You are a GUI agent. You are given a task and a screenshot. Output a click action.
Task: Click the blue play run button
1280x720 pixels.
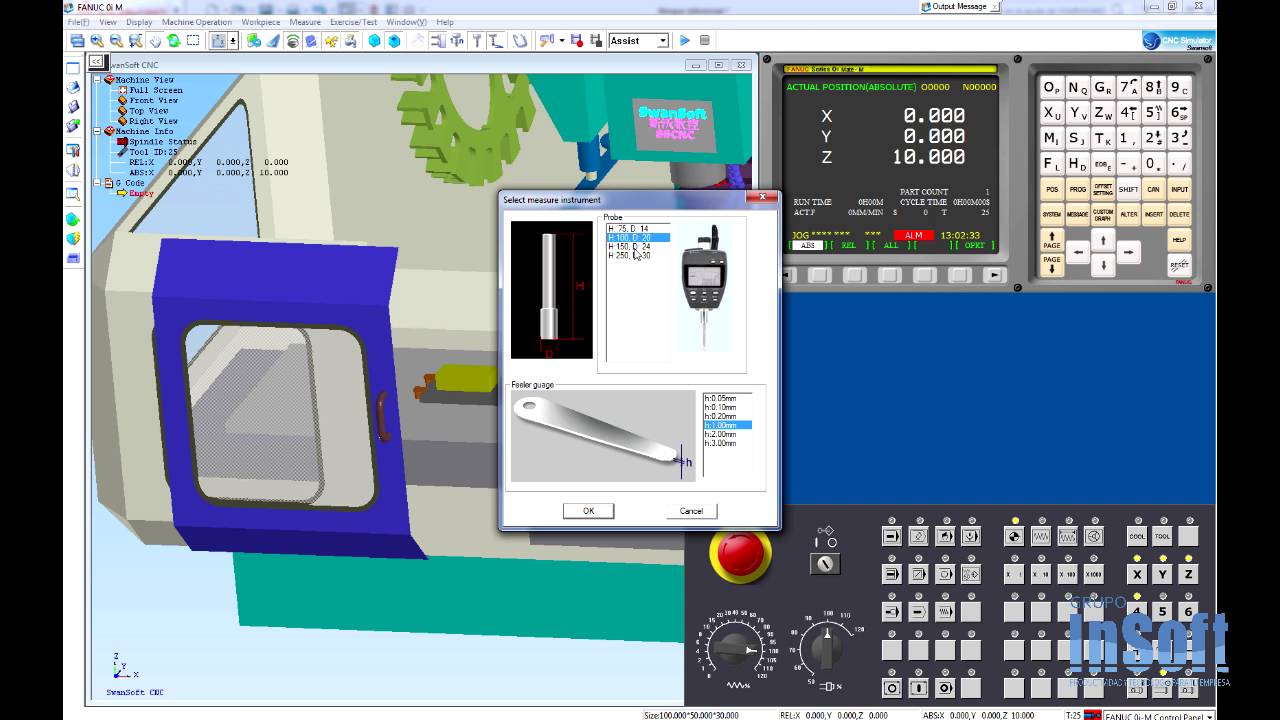(685, 41)
